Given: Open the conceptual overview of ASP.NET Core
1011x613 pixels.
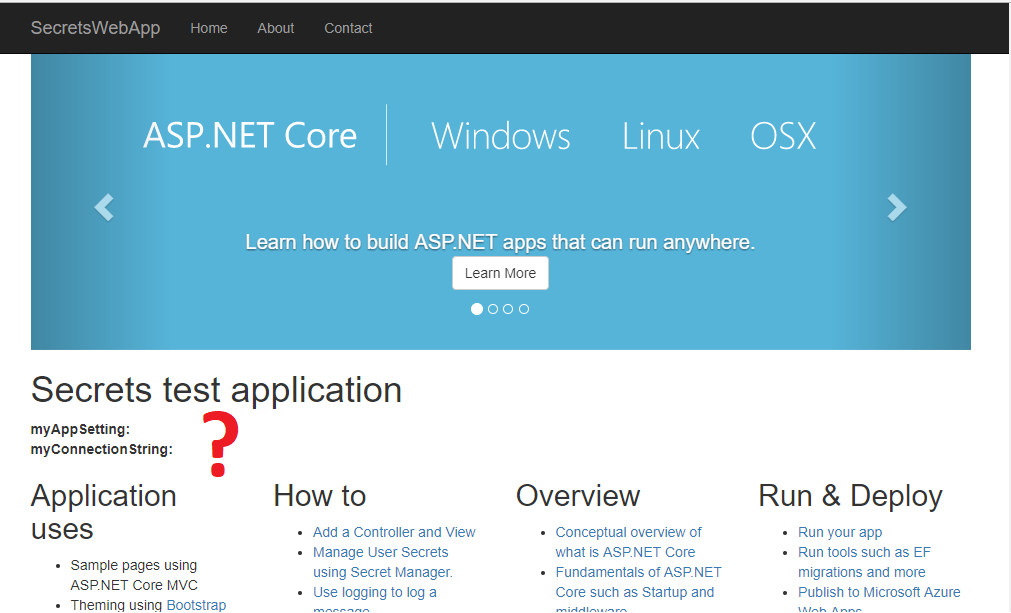Looking at the screenshot, I should tap(628, 532).
